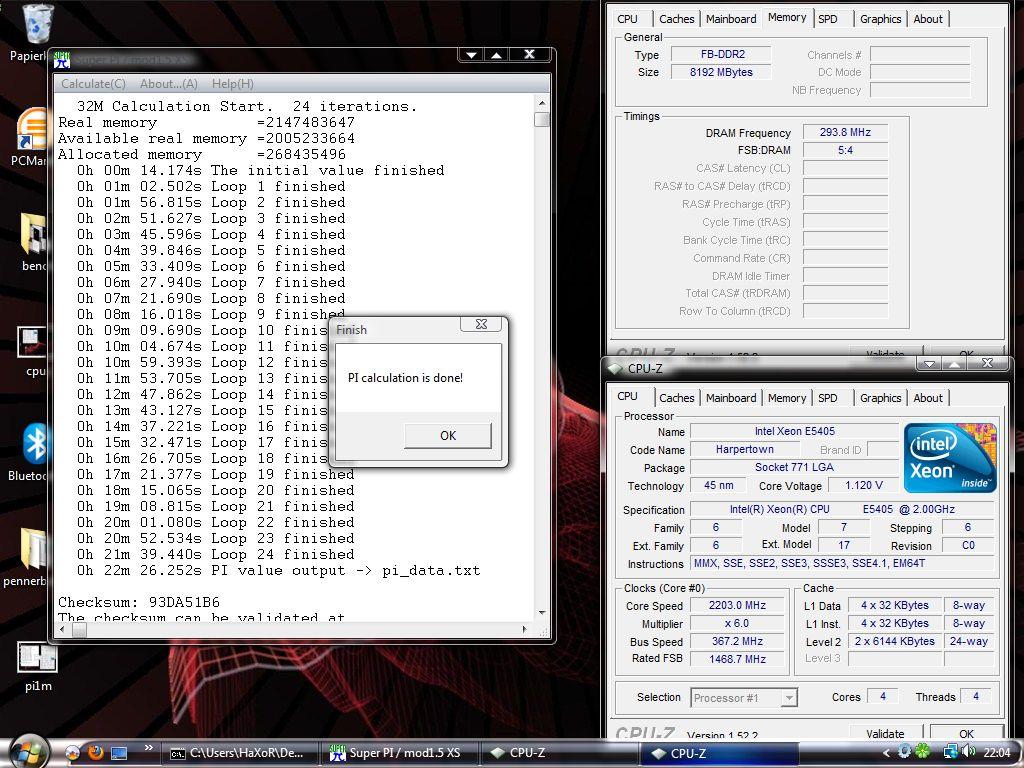Click the Super PI title bar icon
This screenshot has height=768, width=1024.
click(x=62, y=60)
